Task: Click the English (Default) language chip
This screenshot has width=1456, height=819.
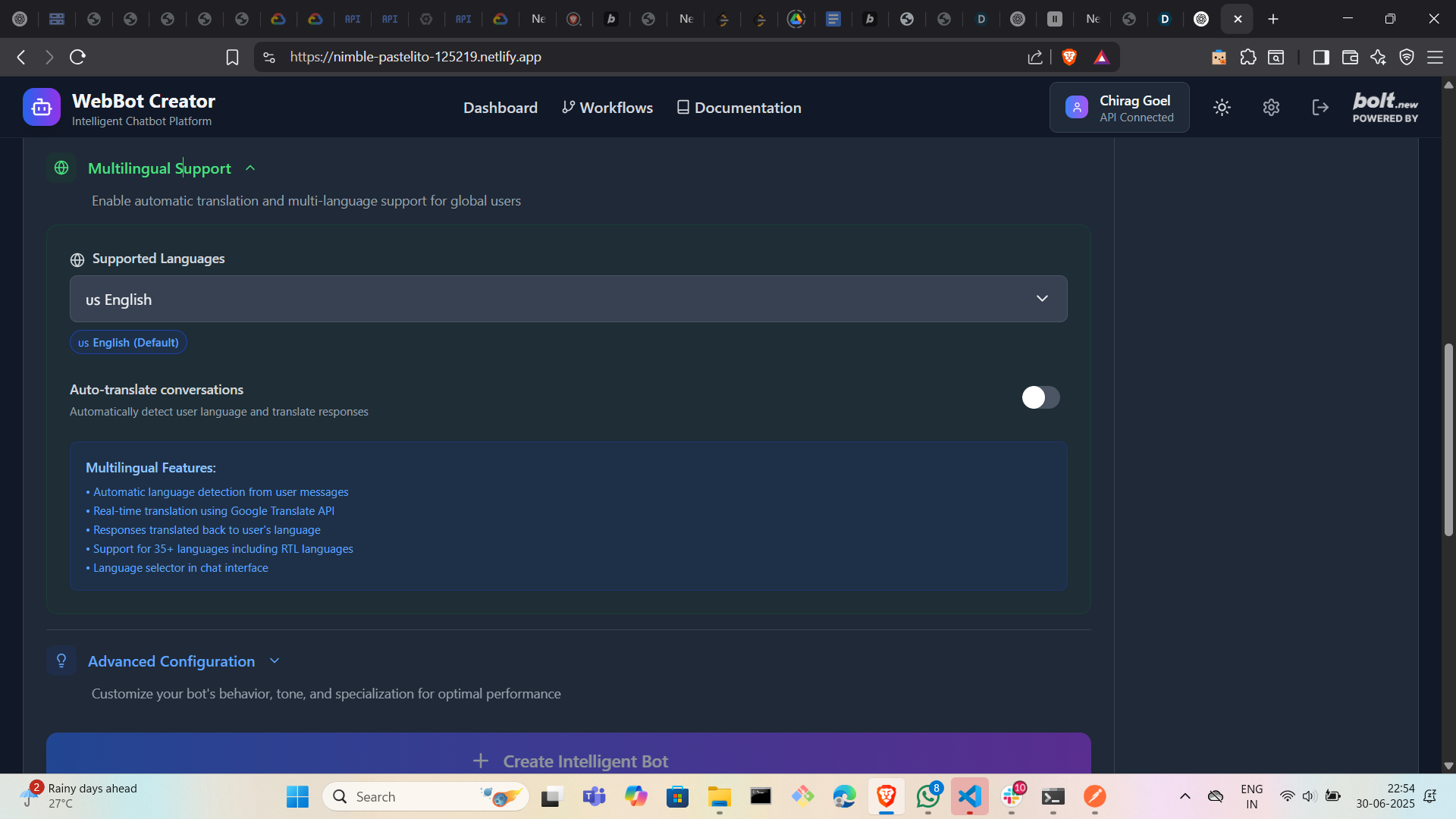Action: tap(128, 343)
